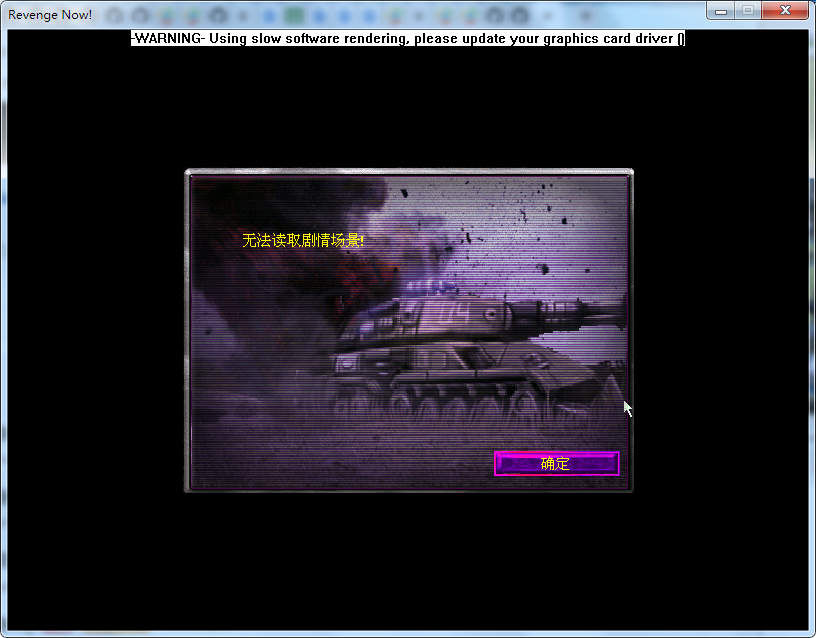Click the small blue icon in the middle of the toolbar
This screenshot has width=816, height=638.
343,13
